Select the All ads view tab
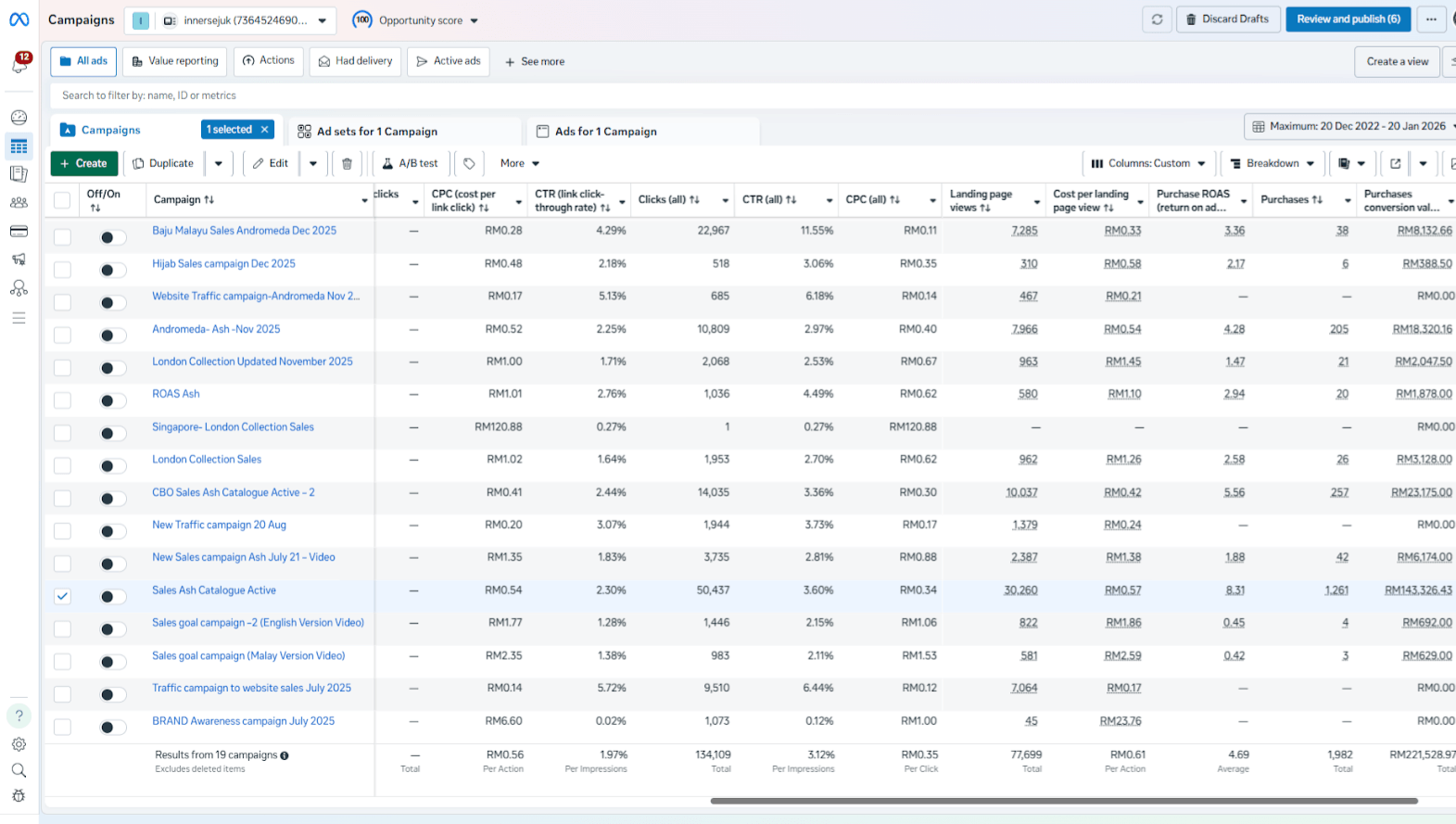The width and height of the screenshot is (1456, 824). (83, 61)
